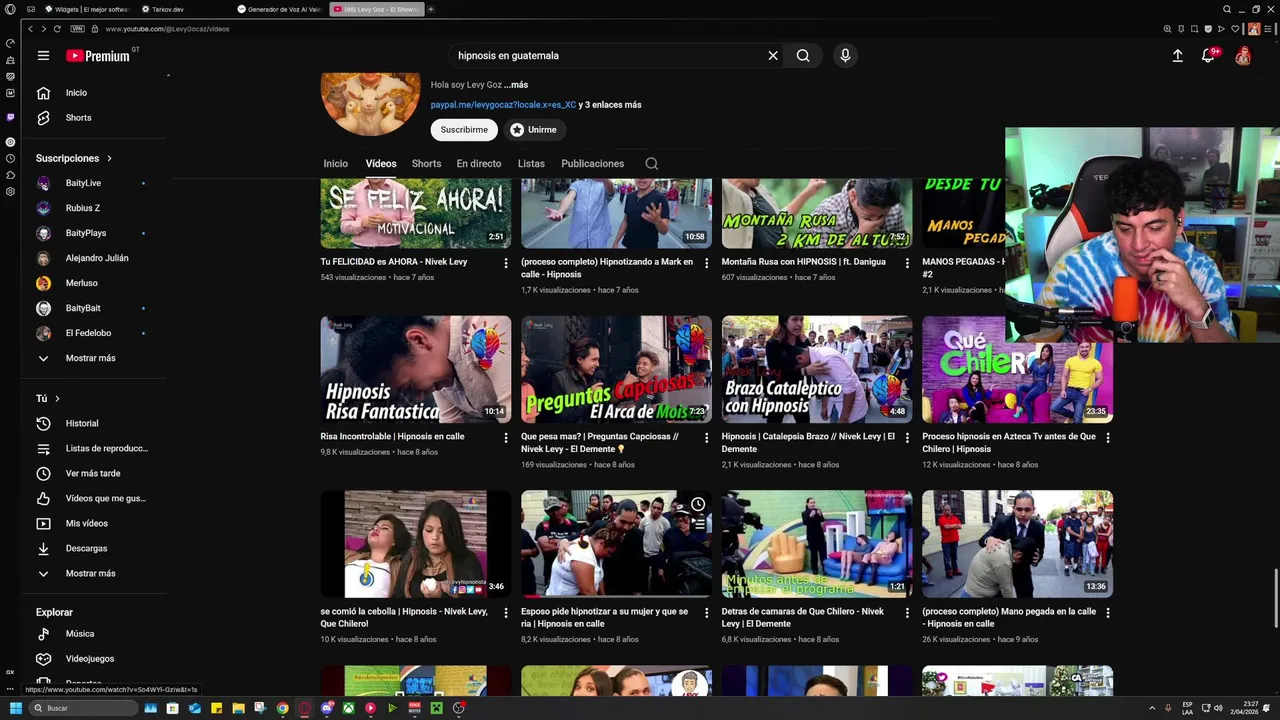The image size is (1280, 720).
Task: Open the paypal.me/levygocaz link
Action: 503,105
